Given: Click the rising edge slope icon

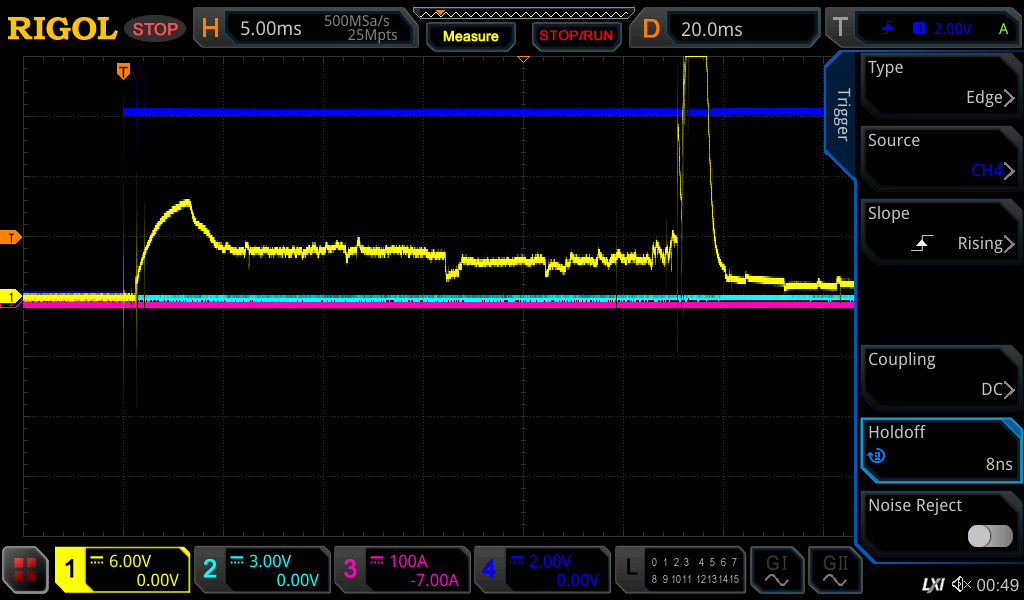Looking at the screenshot, I should click(x=924, y=243).
